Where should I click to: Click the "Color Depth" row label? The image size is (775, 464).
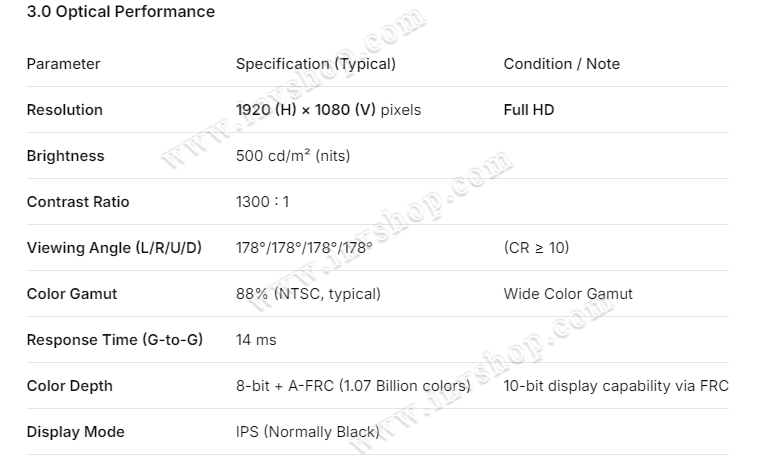click(x=69, y=386)
